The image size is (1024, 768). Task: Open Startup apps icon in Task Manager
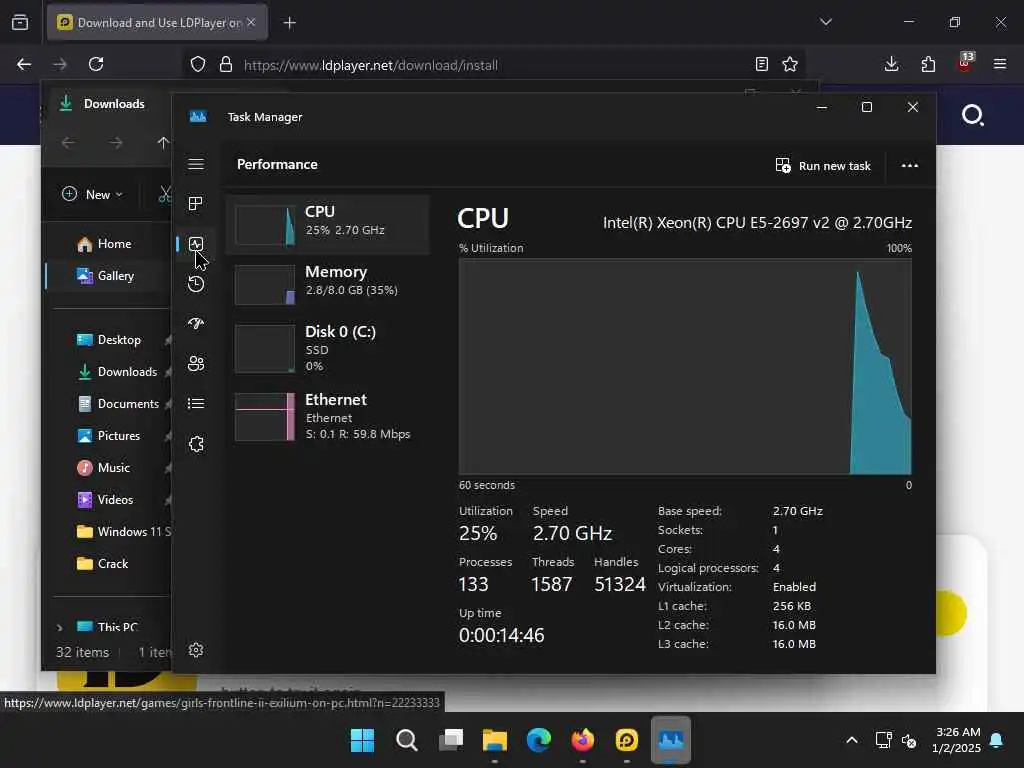pos(196,324)
